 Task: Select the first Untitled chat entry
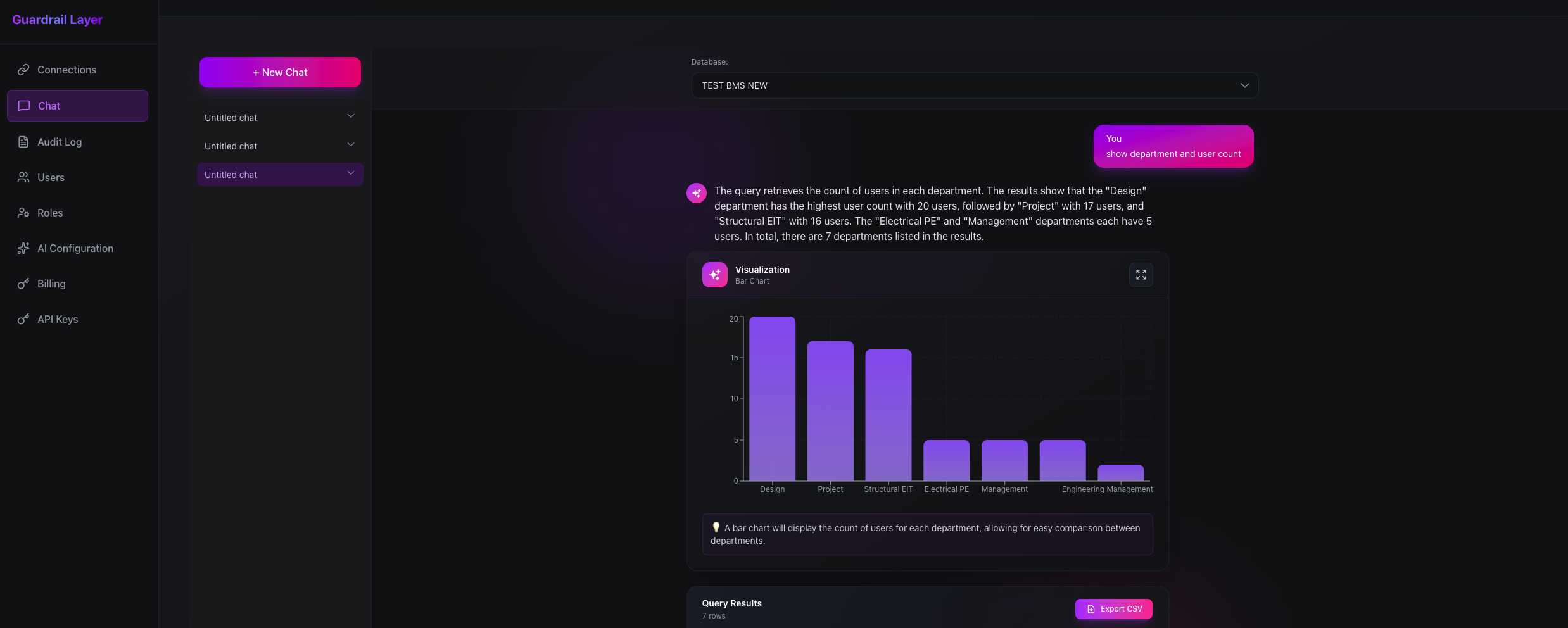coord(280,118)
